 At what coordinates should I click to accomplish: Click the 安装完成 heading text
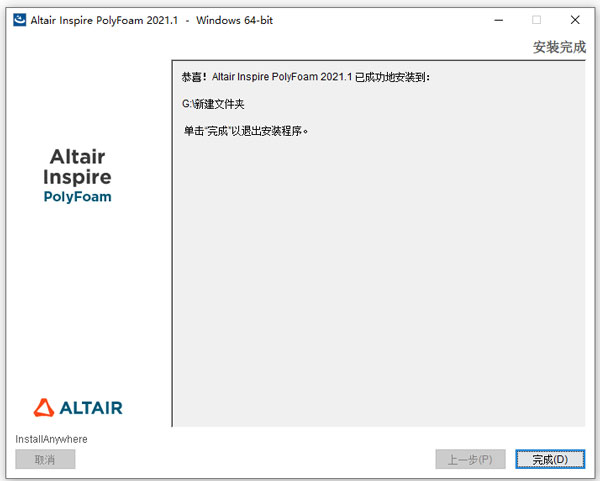559,47
